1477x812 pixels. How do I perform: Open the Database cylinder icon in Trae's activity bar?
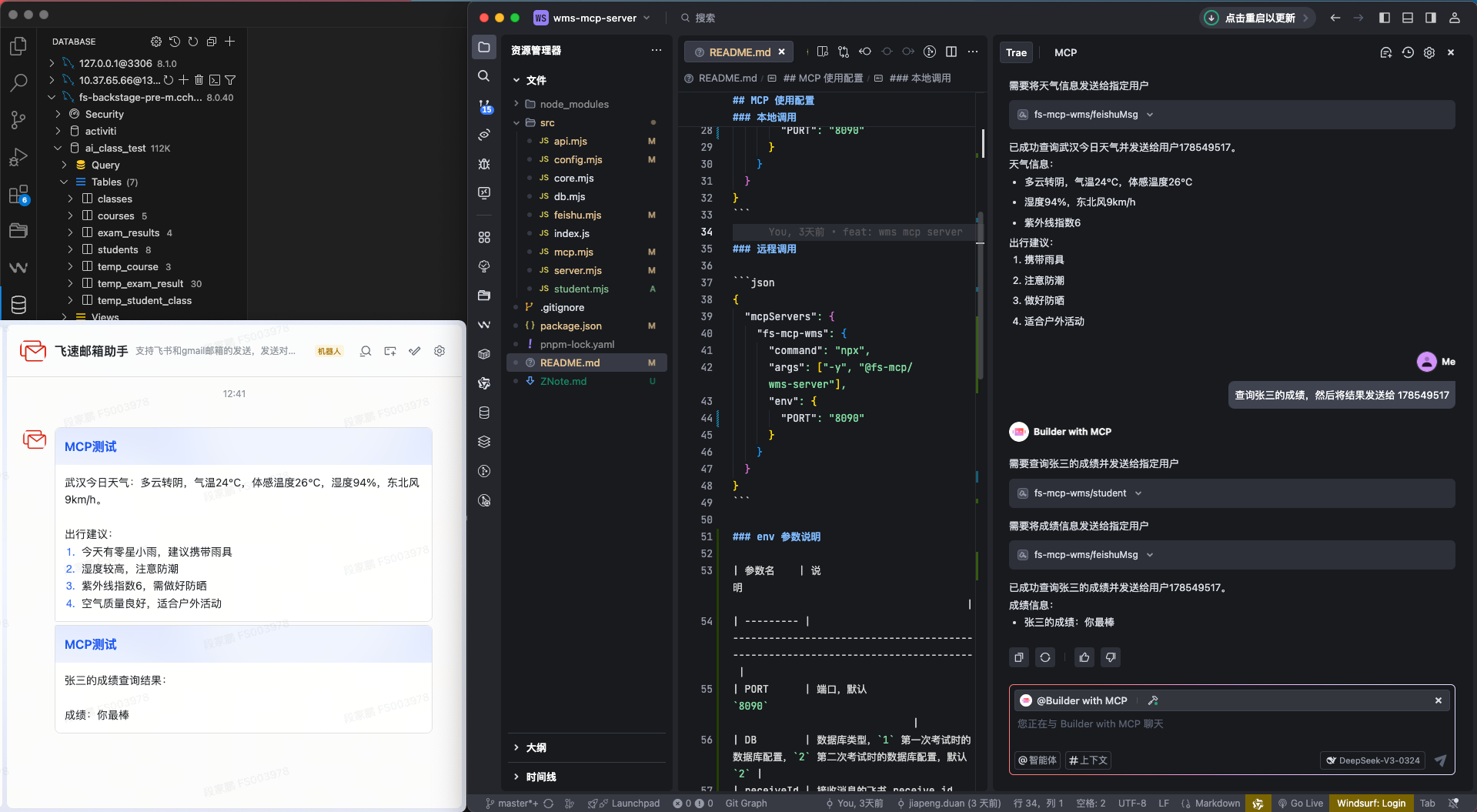(x=484, y=413)
